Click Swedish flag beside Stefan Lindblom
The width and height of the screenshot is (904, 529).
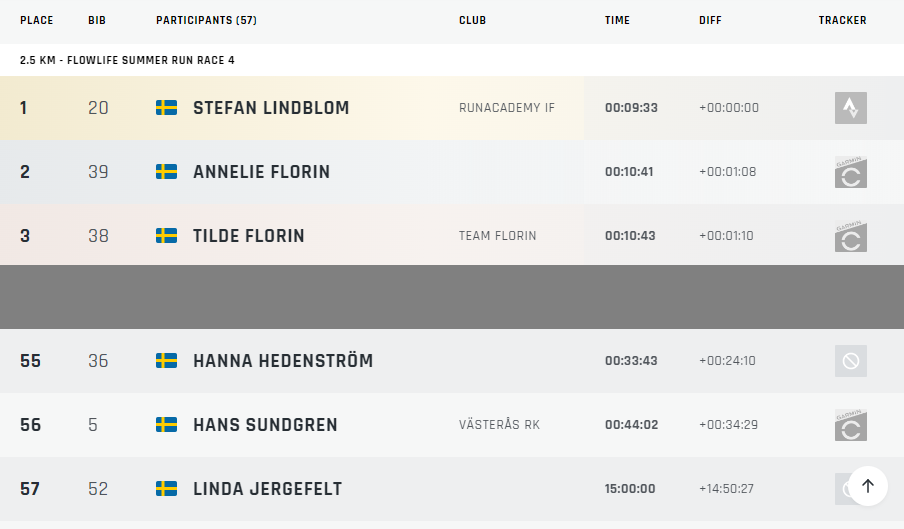[167, 108]
